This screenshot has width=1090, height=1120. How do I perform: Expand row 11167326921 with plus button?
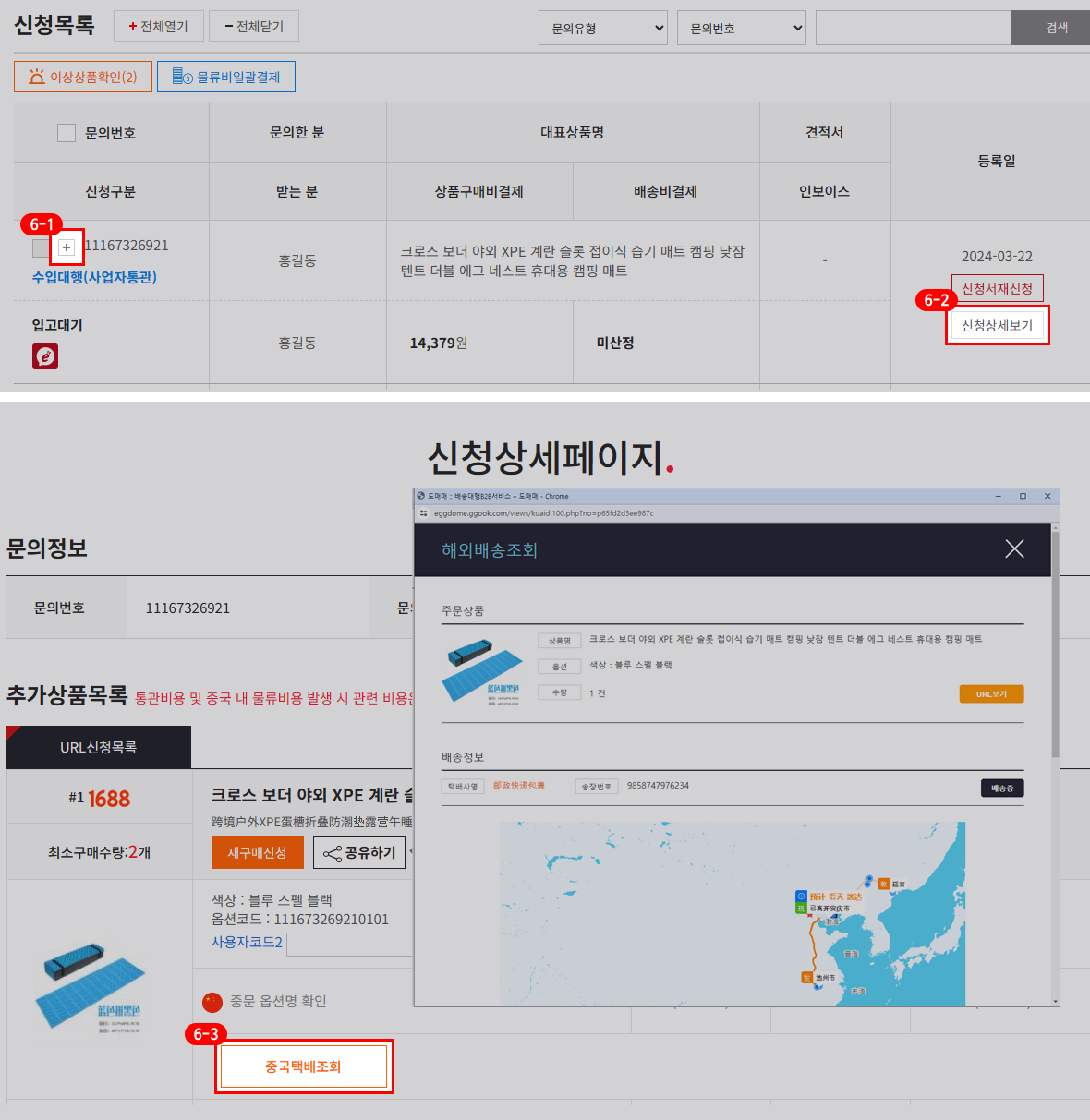67,247
